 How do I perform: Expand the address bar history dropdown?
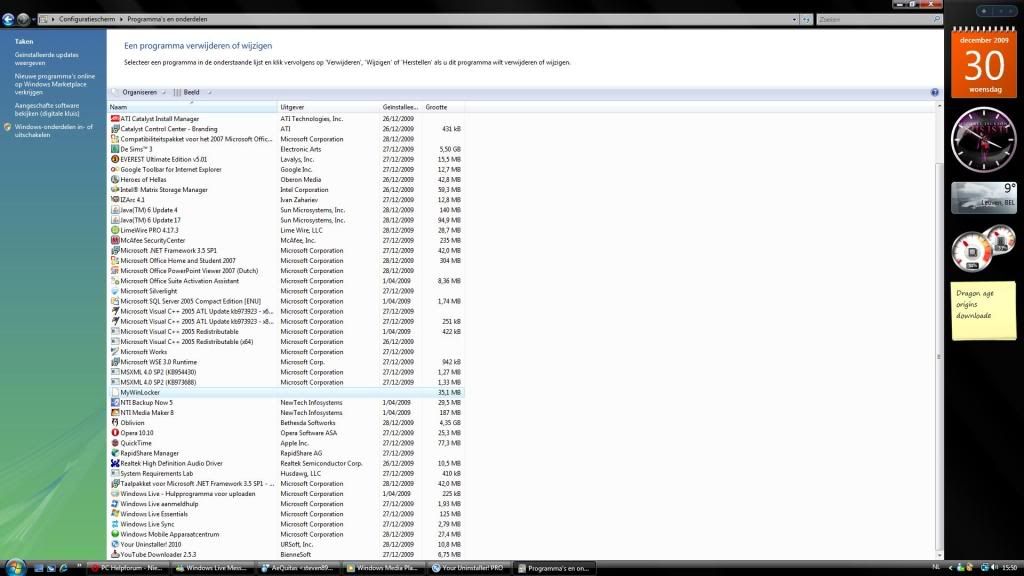(x=793, y=18)
